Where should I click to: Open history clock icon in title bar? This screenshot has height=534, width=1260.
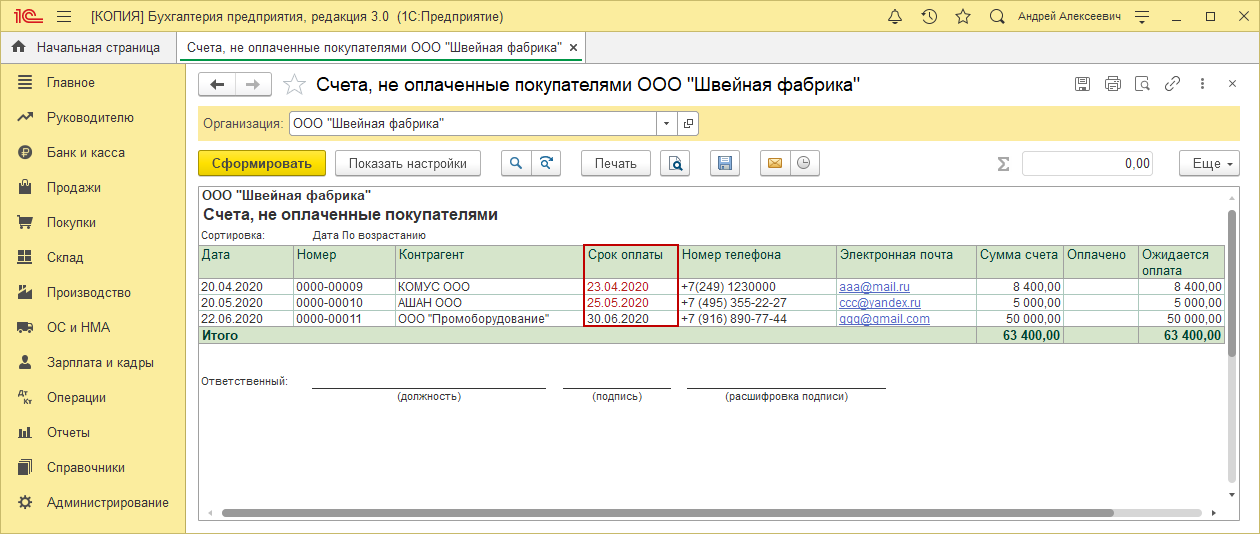(929, 17)
